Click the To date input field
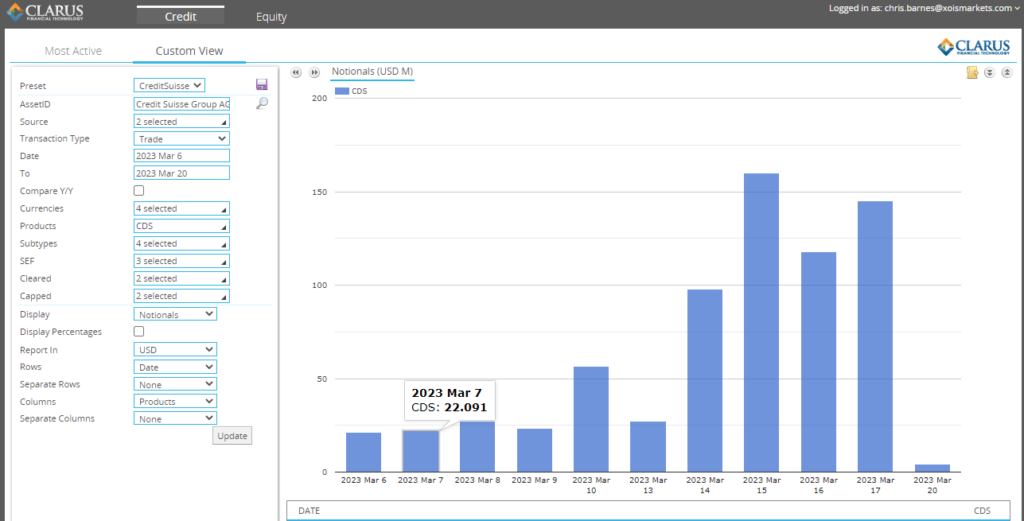The height and width of the screenshot is (521, 1024). pos(182,173)
